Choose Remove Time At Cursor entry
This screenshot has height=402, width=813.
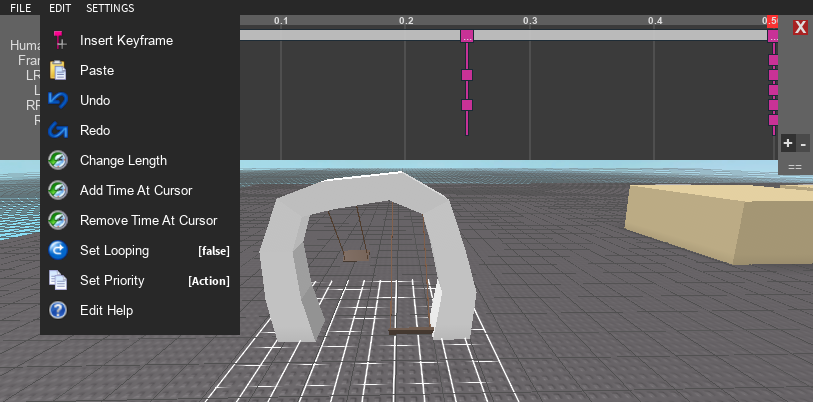tap(140, 220)
